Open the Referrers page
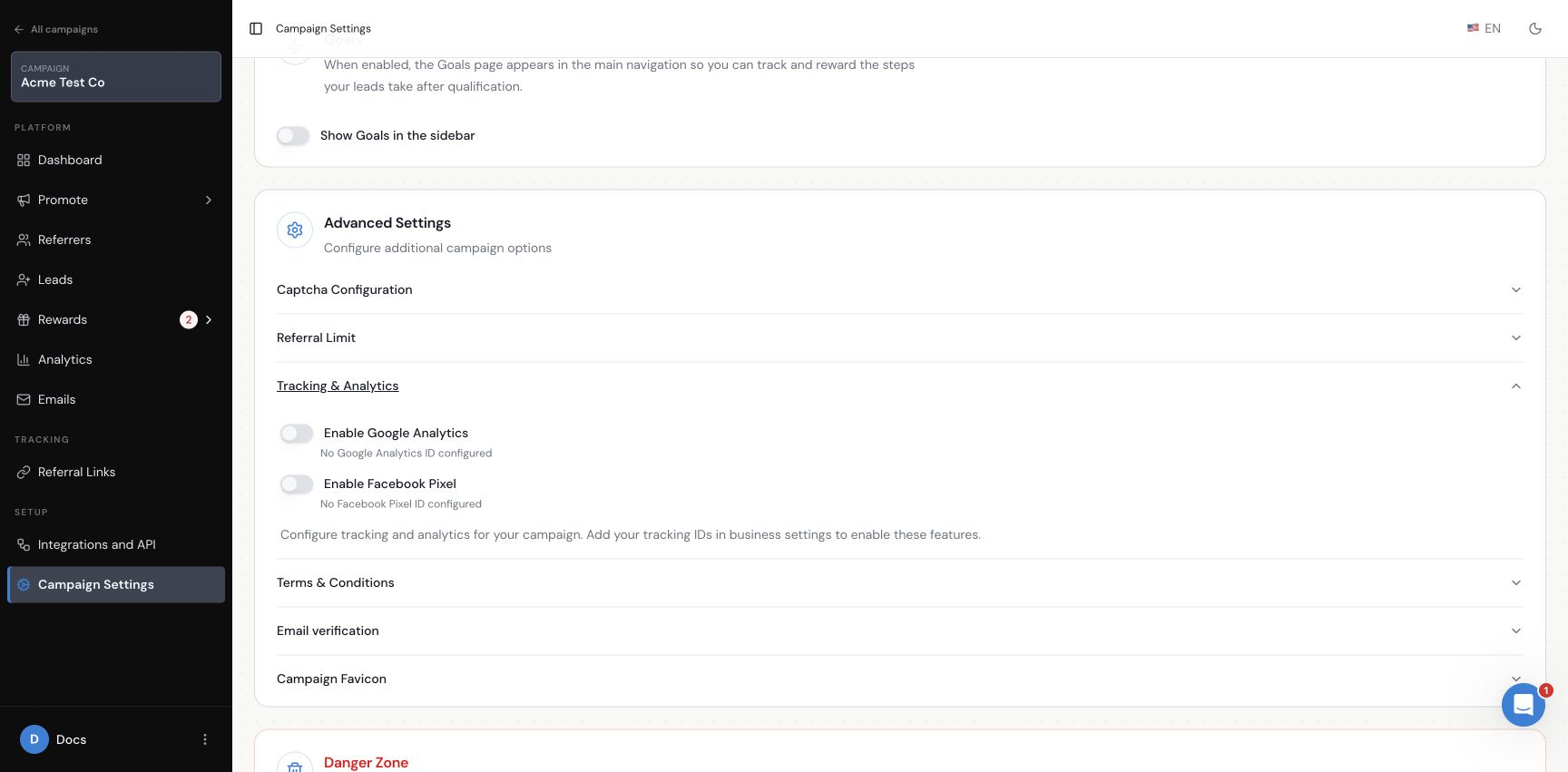Screen dimensions: 1568x772 [x=116, y=240]
